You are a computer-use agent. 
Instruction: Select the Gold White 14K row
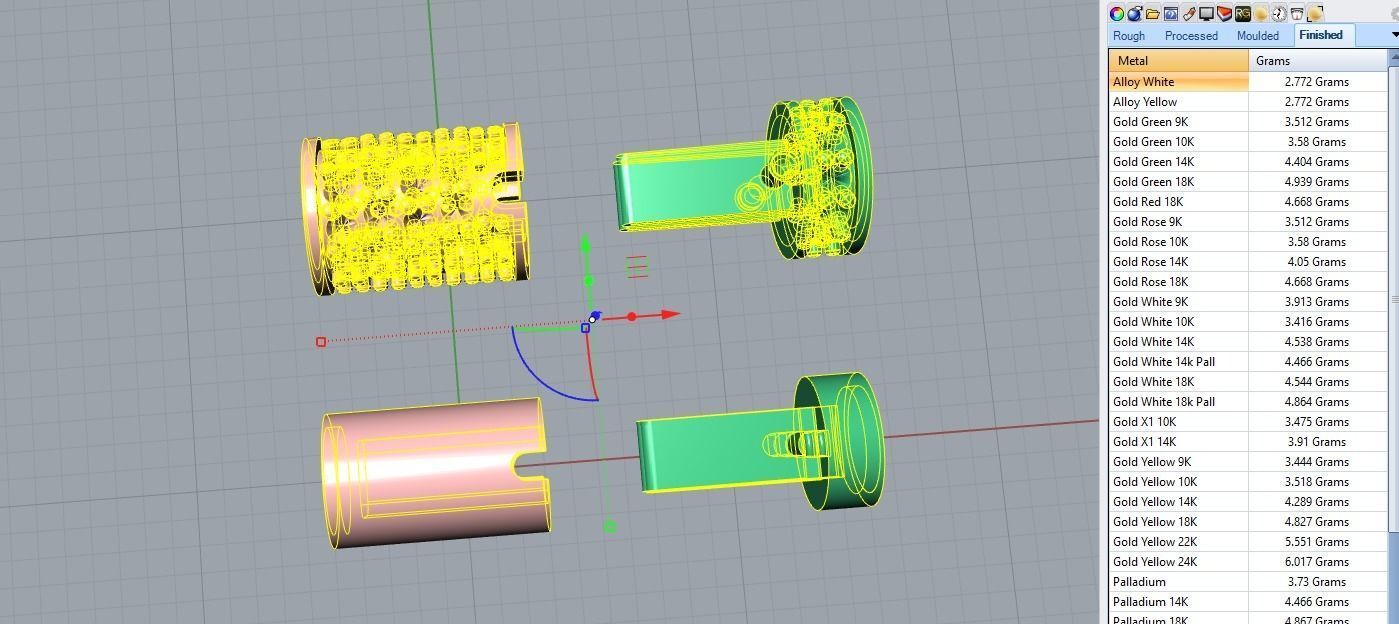coord(1248,342)
